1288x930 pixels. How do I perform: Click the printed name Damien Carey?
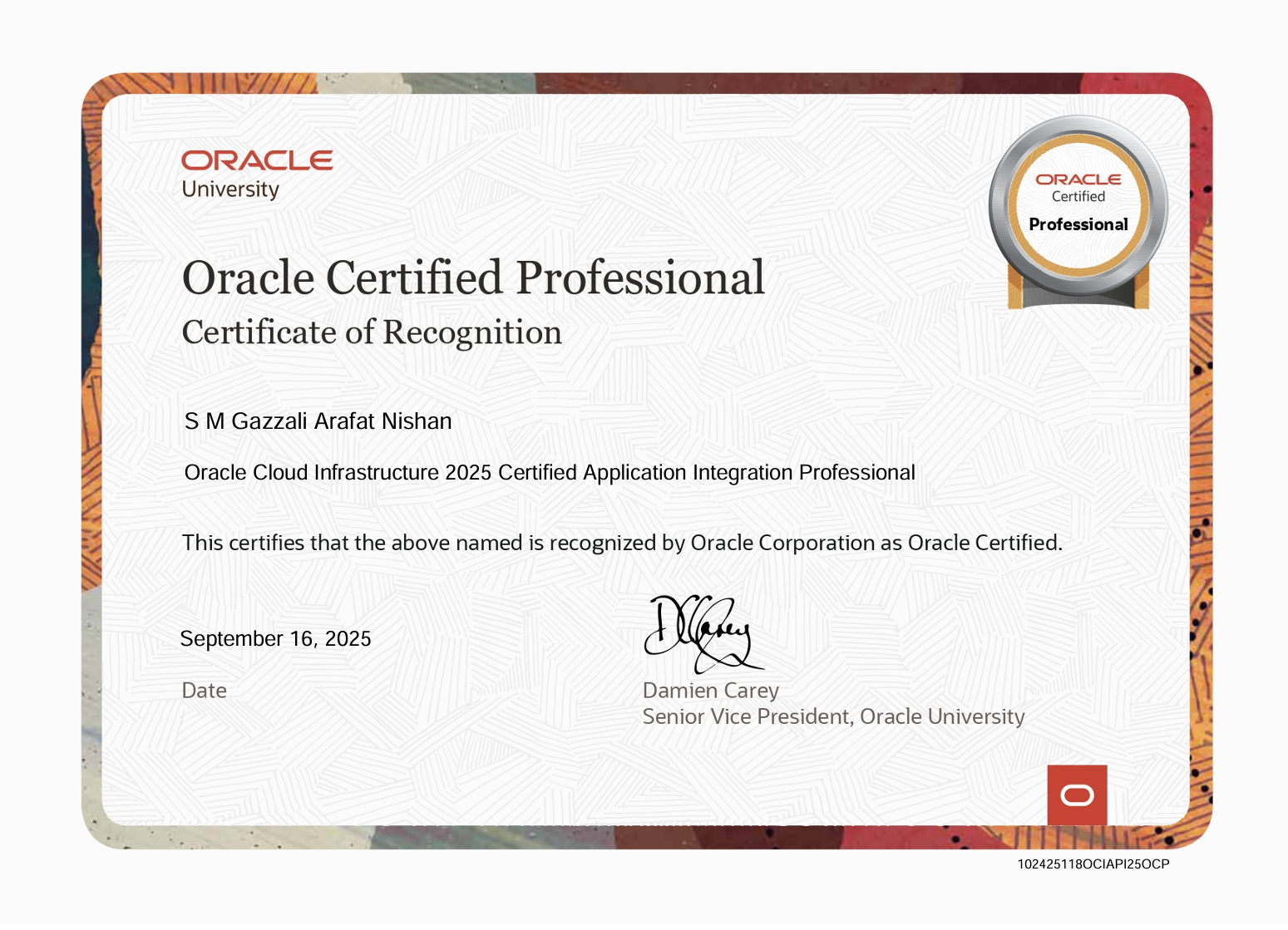(x=710, y=691)
